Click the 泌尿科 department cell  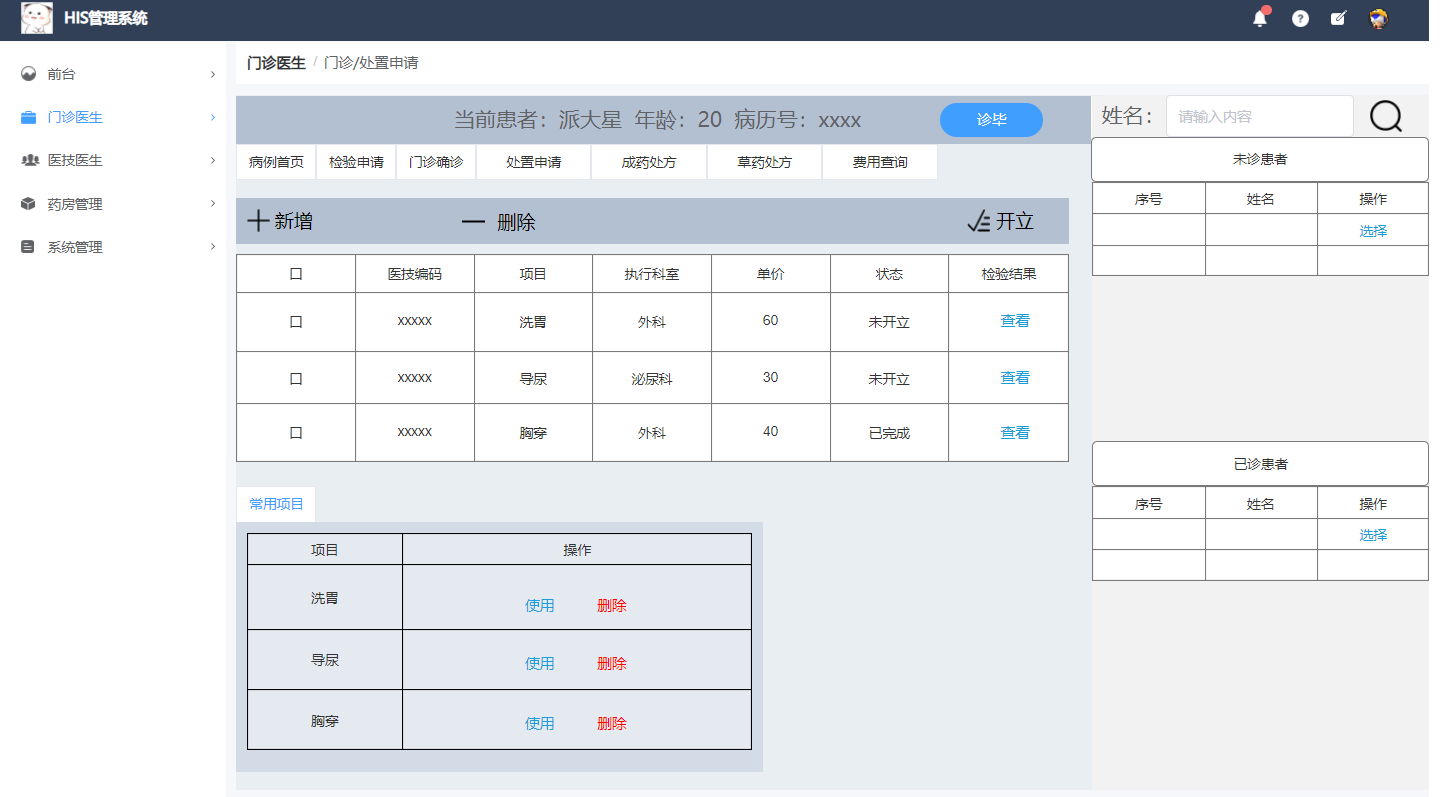pyautogui.click(x=652, y=380)
